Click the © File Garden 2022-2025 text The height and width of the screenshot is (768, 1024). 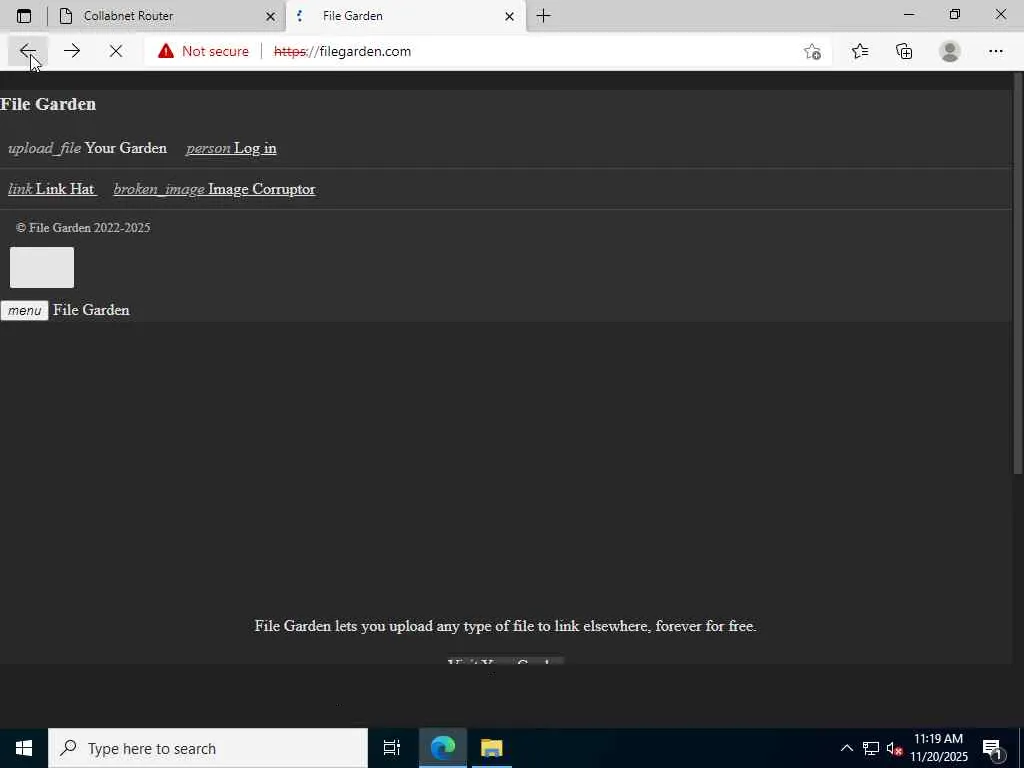83,227
